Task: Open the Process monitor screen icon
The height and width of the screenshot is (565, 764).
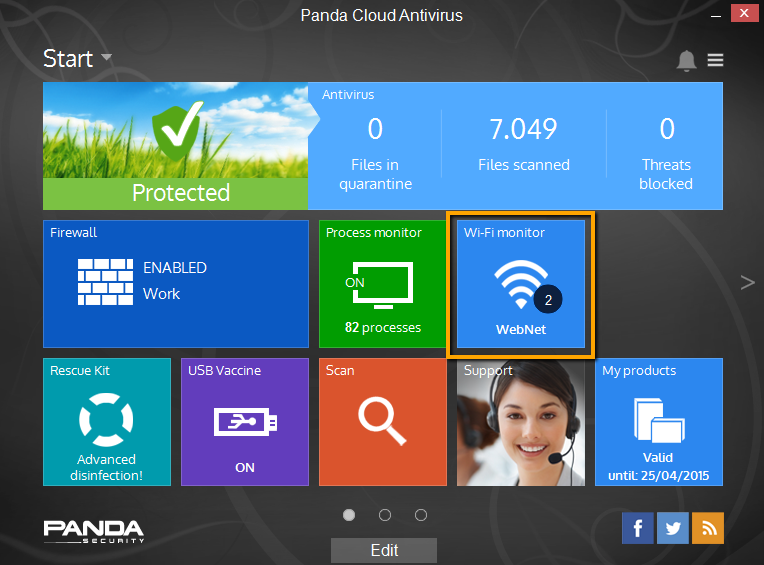Action: click(383, 285)
